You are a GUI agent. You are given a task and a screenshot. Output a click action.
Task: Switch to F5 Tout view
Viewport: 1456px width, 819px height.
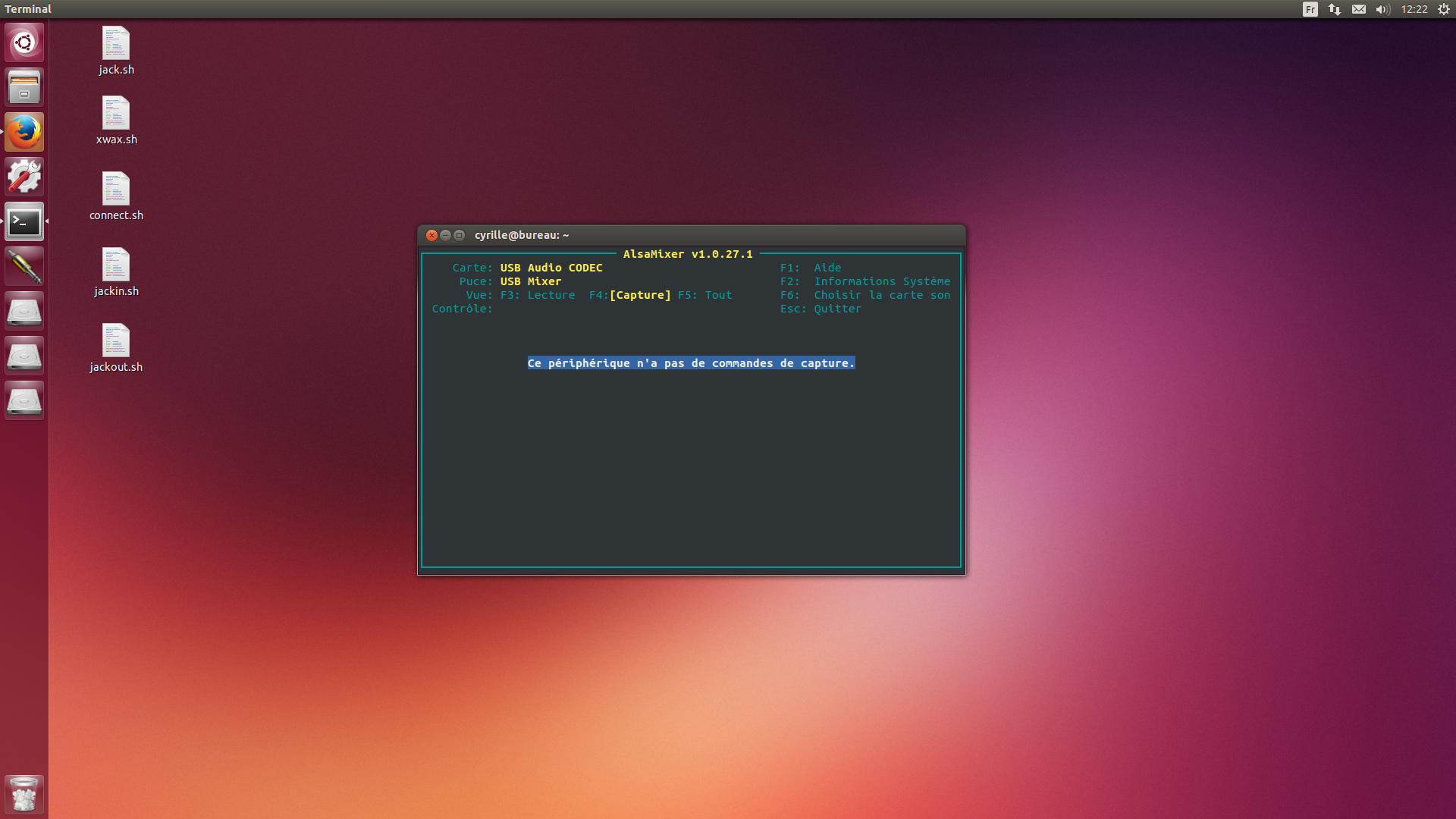tap(705, 295)
